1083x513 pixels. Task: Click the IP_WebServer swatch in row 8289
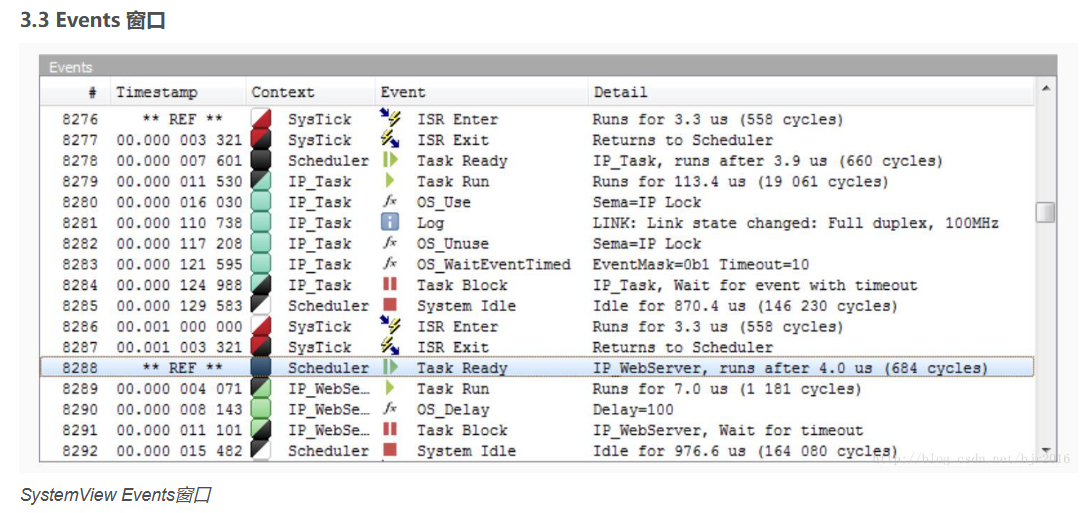(x=261, y=388)
